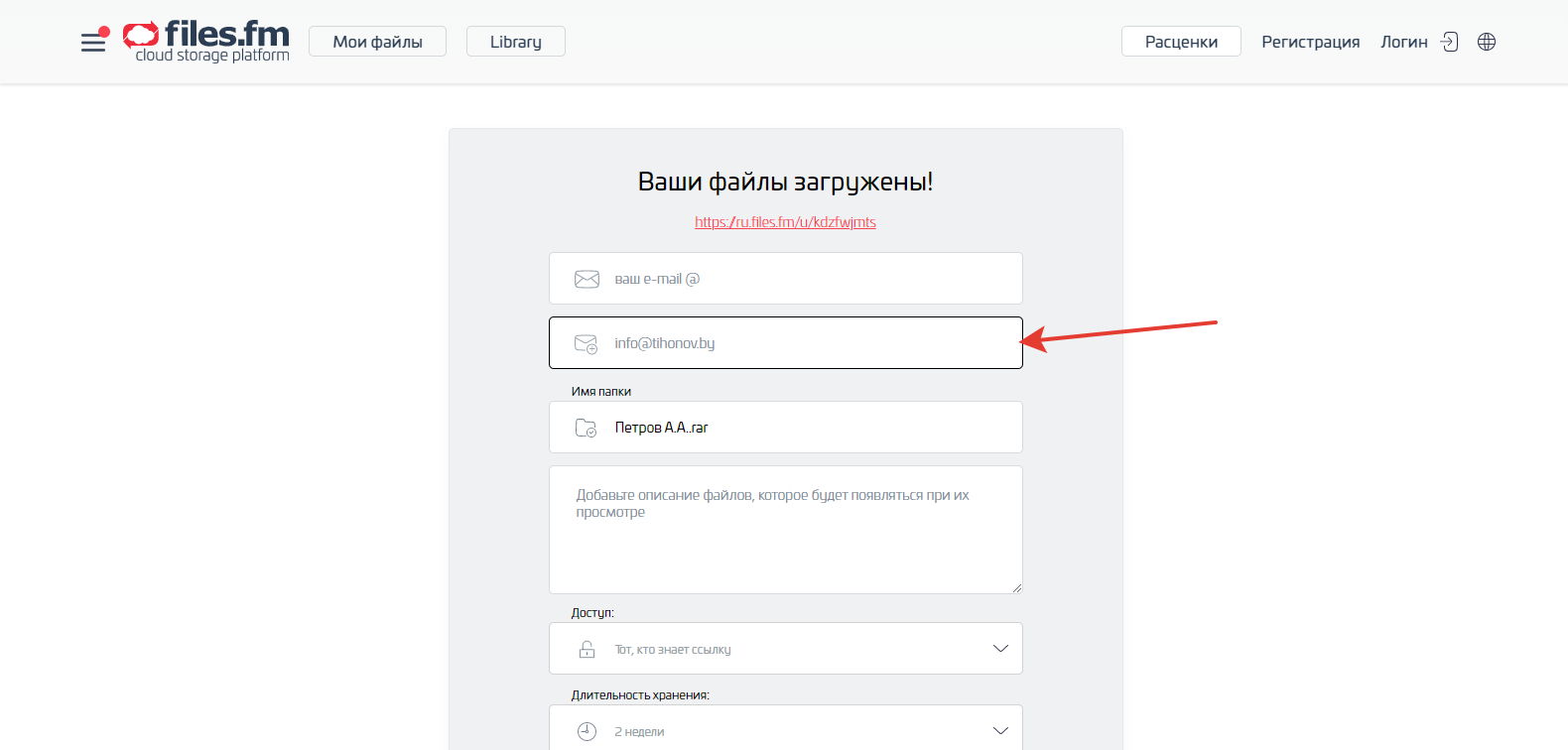Image resolution: width=1568 pixels, height=750 pixels.
Task: Open the hamburger menu icon
Action: (93, 42)
